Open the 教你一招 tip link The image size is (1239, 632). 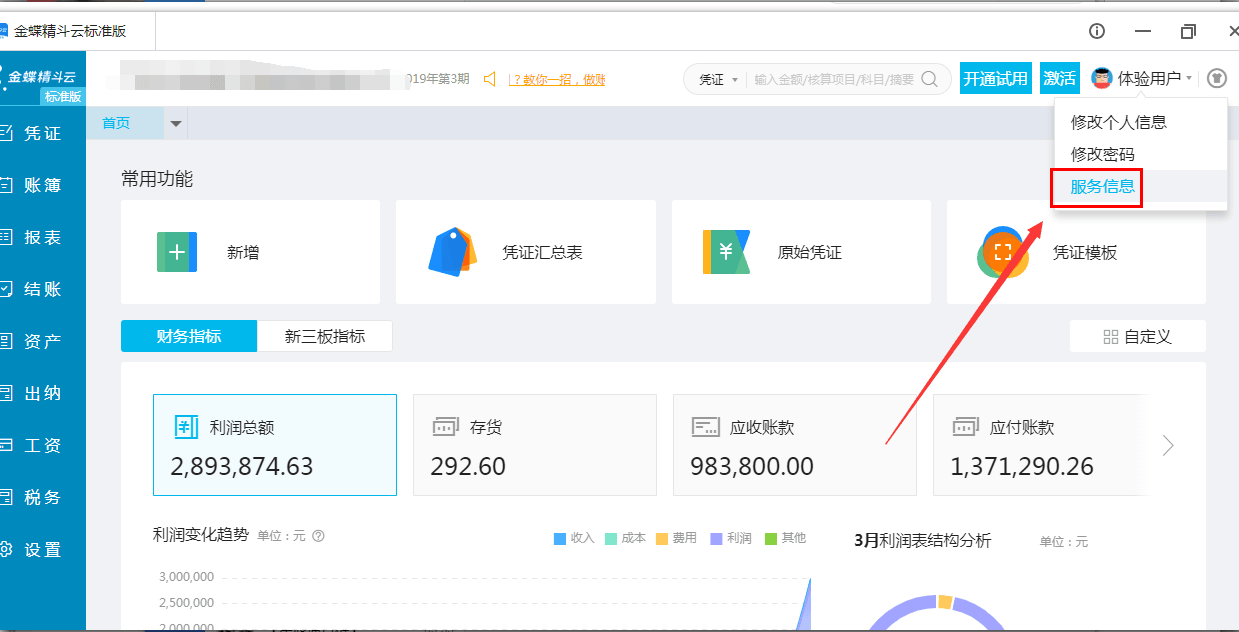(557, 79)
